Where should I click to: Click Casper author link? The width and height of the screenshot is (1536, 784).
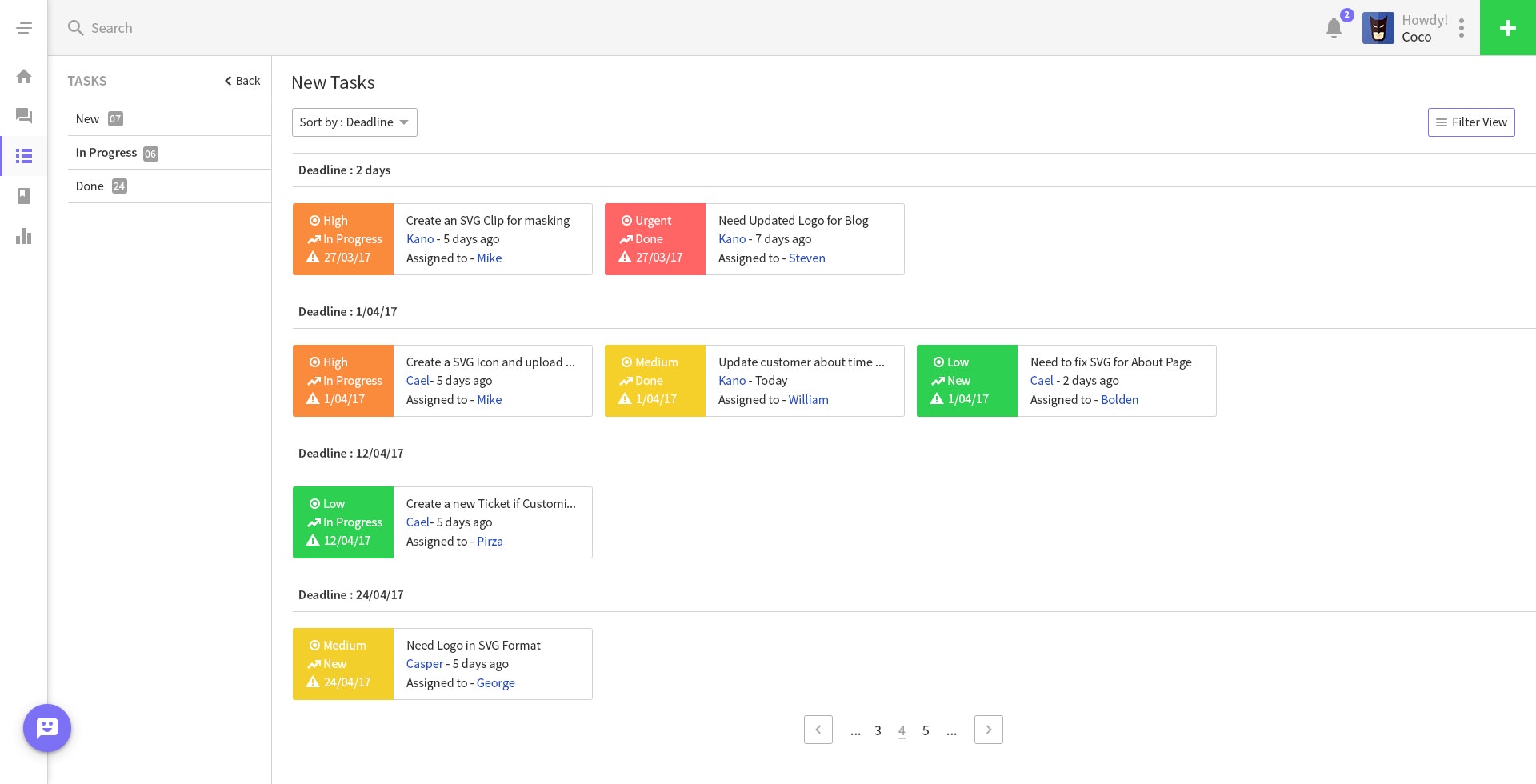click(425, 664)
